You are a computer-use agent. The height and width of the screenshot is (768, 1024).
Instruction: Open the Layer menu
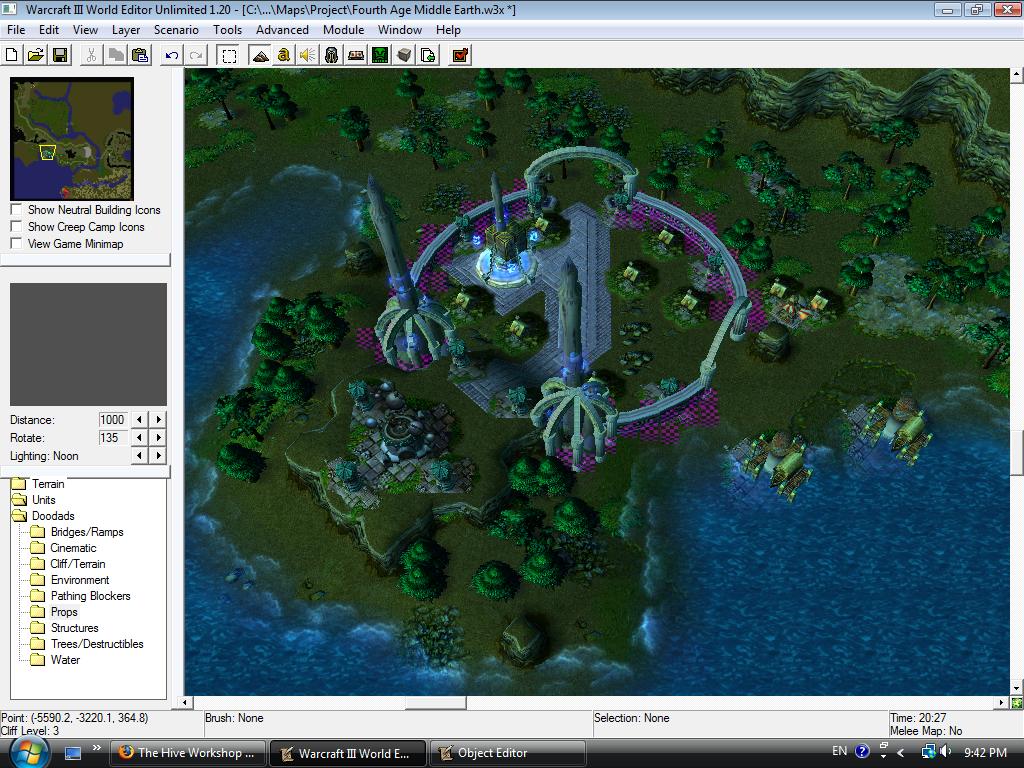coord(125,30)
